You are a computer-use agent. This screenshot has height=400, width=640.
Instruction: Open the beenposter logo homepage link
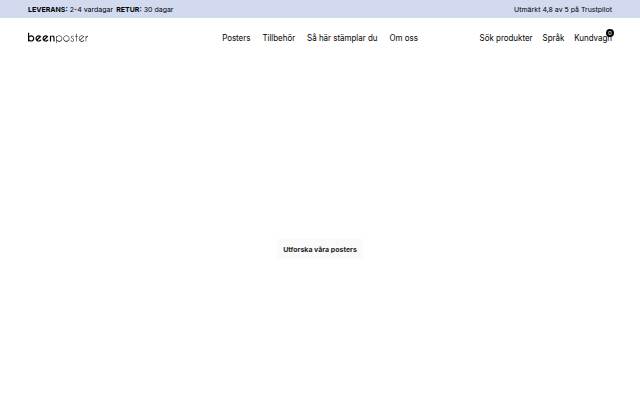[58, 38]
